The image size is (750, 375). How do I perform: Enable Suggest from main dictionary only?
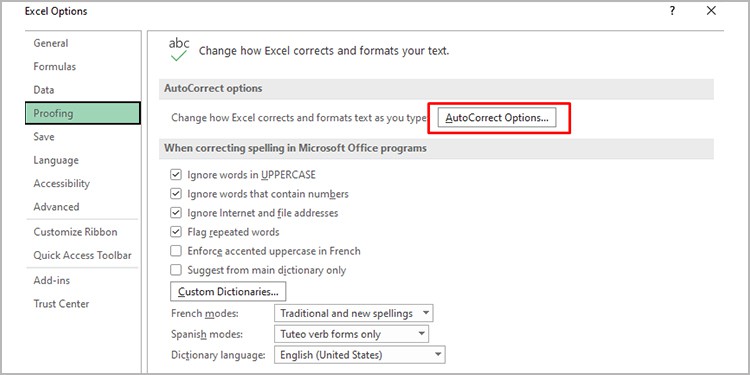coord(176,270)
